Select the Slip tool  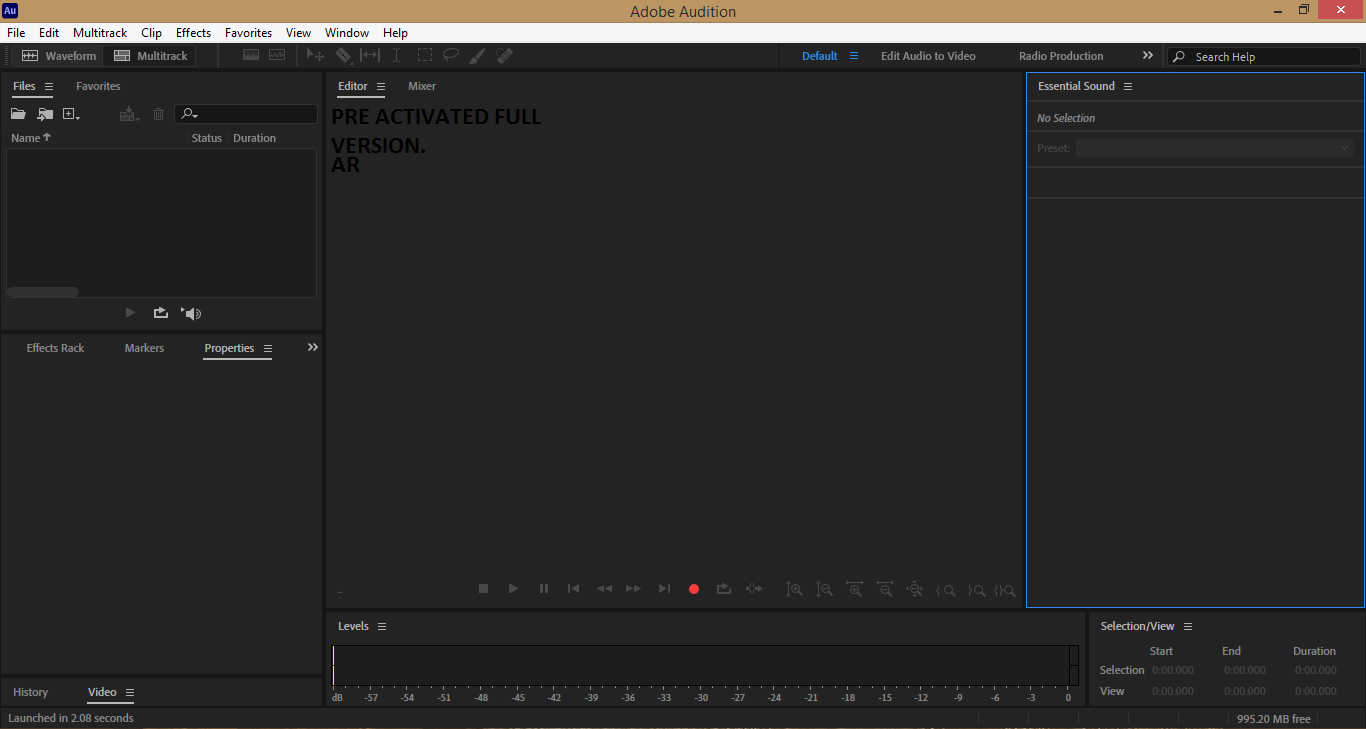pyautogui.click(x=370, y=56)
